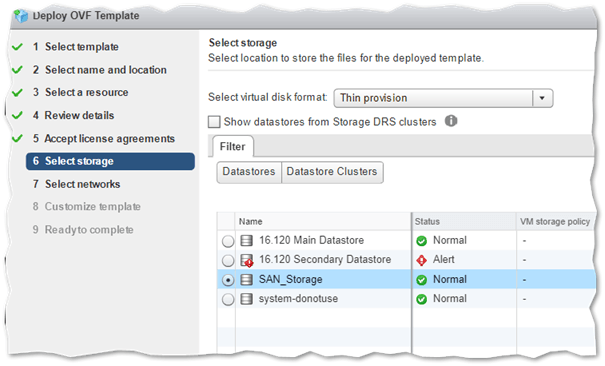Click the Datastore Clusters filter button
The image size is (605, 366).
(x=332, y=172)
